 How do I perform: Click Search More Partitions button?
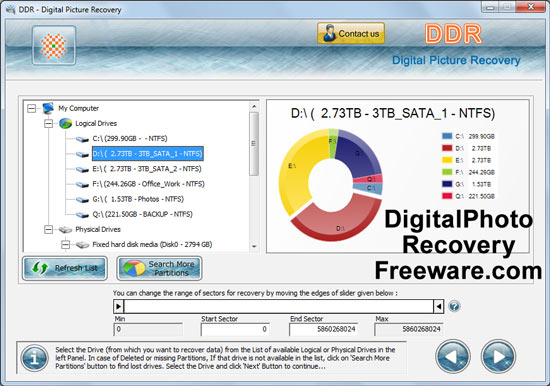[x=160, y=268]
